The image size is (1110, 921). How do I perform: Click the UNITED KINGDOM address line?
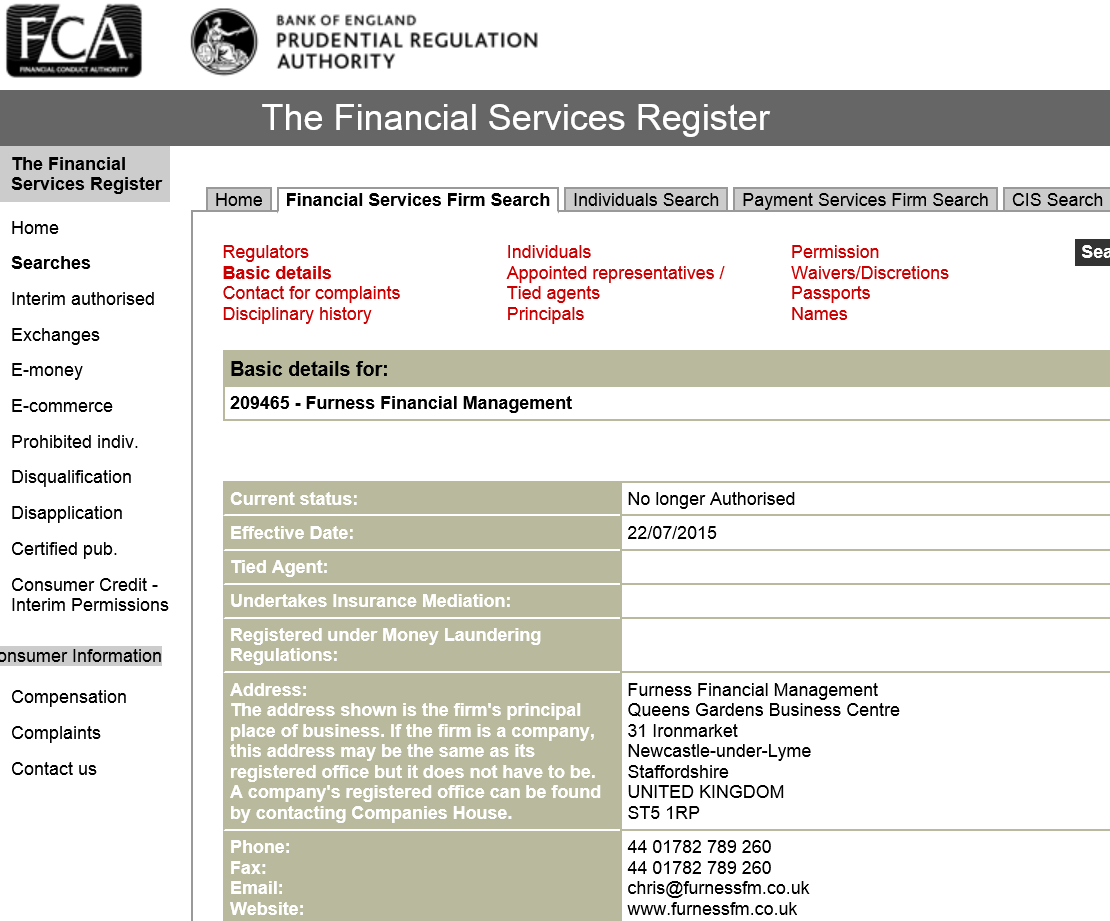click(x=706, y=792)
